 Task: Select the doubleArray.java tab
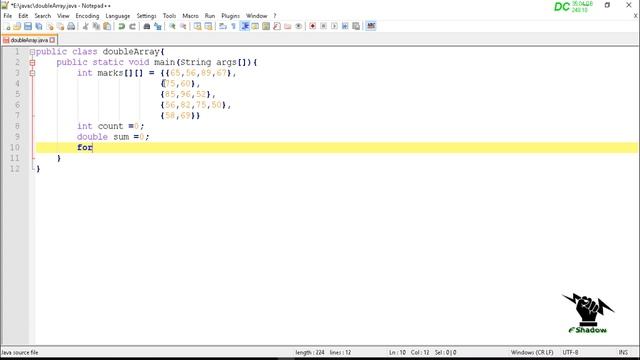click(x=29, y=40)
